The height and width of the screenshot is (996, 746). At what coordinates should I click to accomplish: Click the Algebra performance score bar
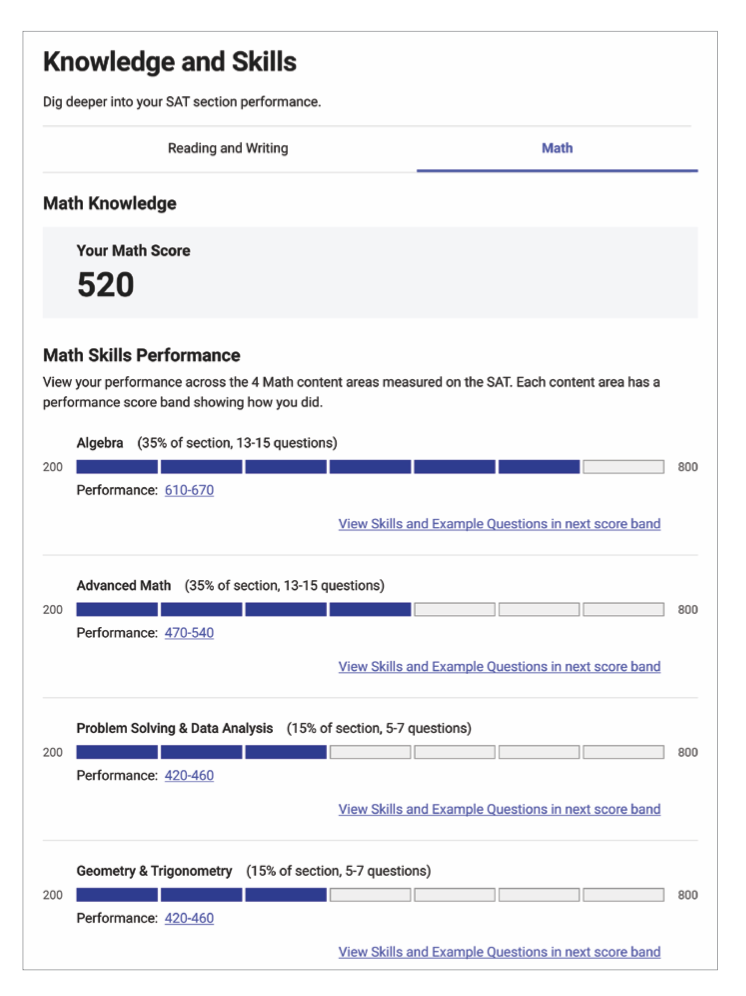370,467
